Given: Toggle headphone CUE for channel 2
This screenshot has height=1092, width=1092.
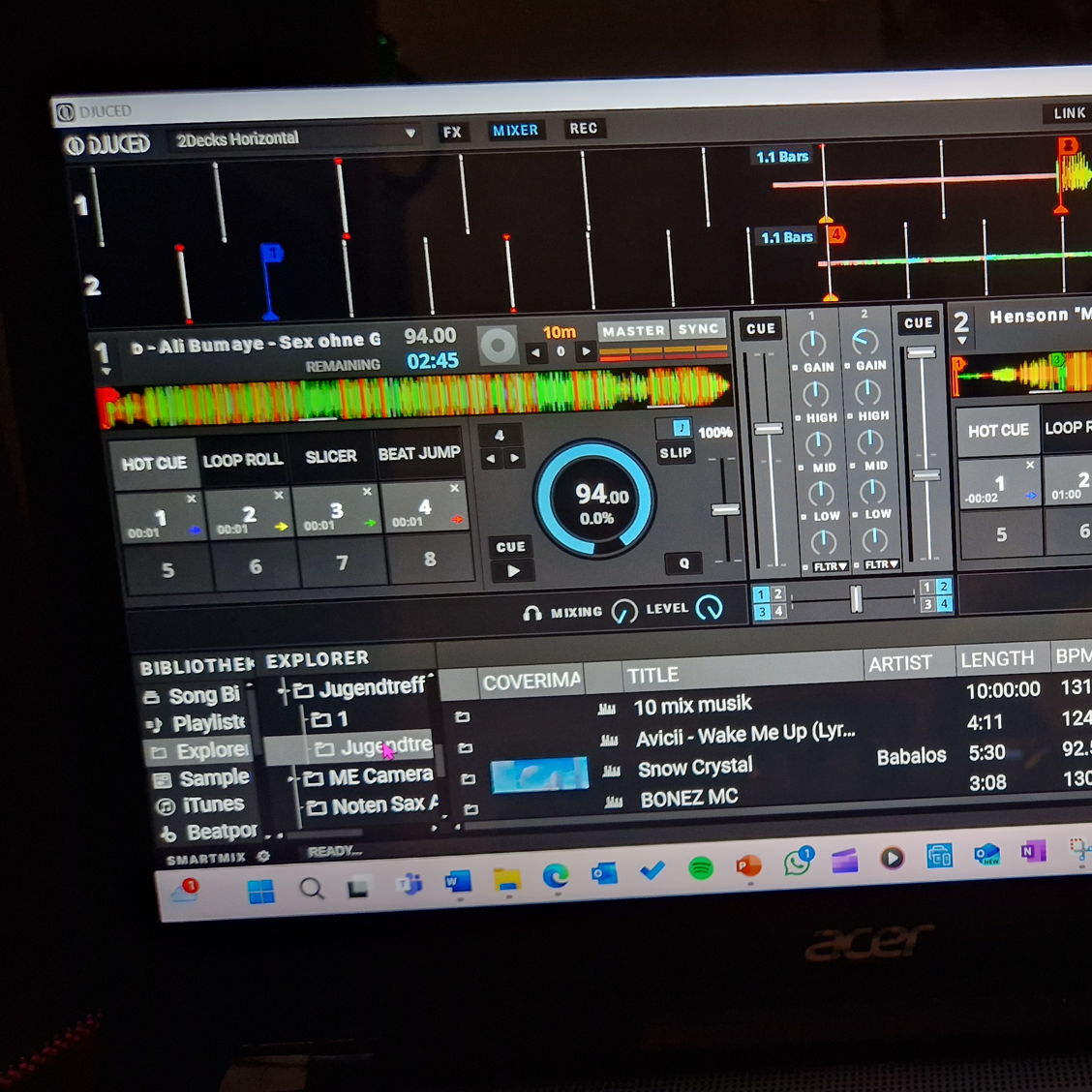Looking at the screenshot, I should pos(918,323).
